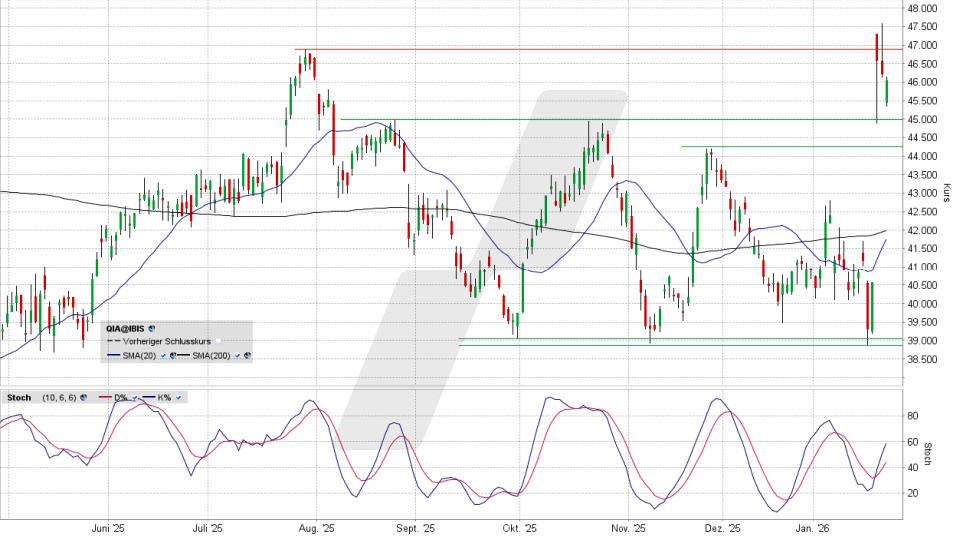Uncheck the SMA(200) visibility checkbox
Image resolution: width=960 pixels, height=540 pixels.
pos(237,356)
